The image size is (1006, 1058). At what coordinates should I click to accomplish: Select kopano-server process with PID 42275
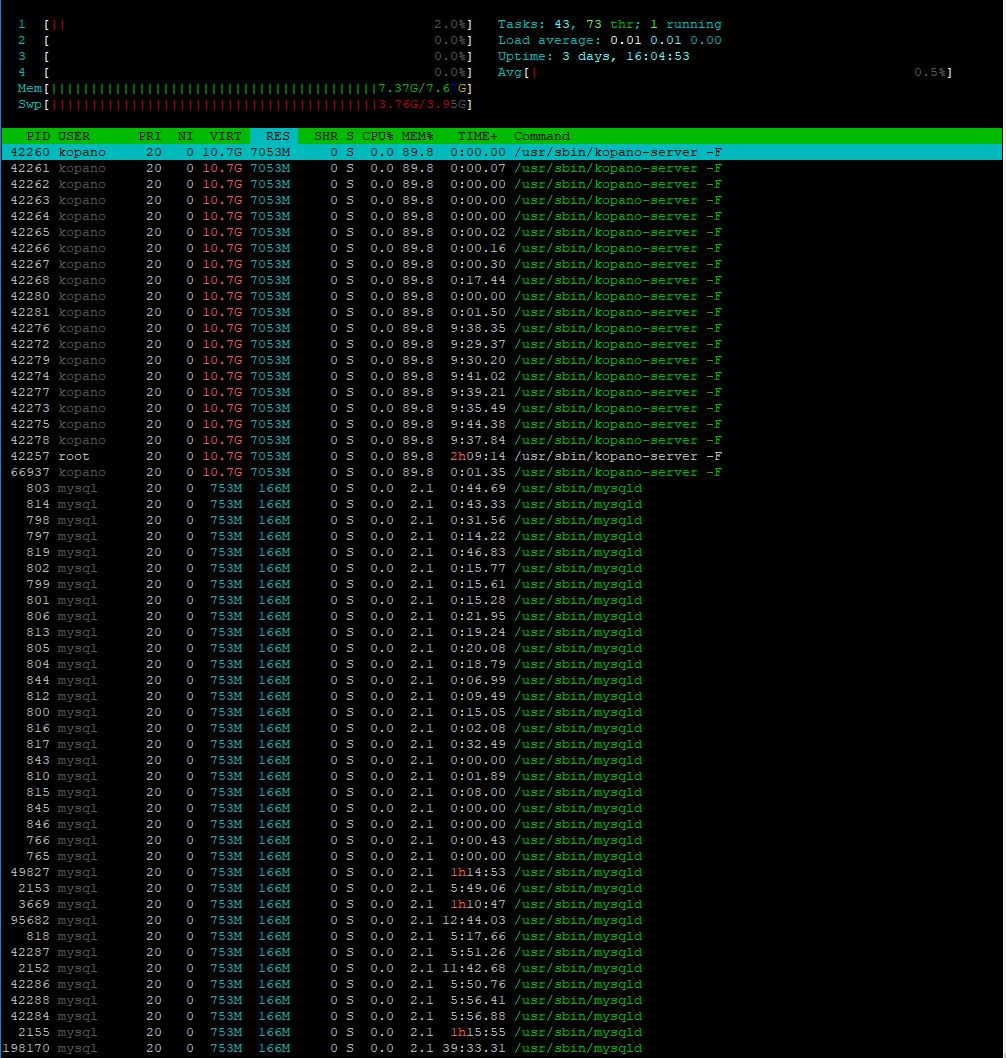pyautogui.click(x=502, y=424)
